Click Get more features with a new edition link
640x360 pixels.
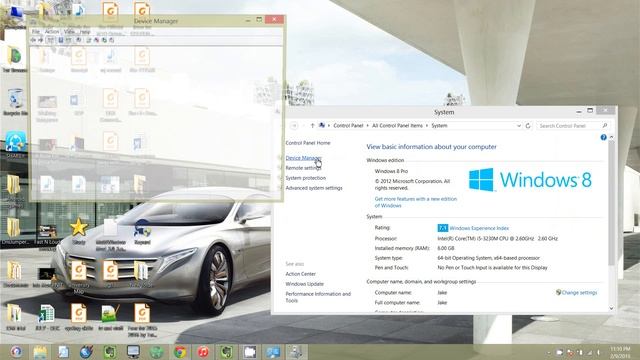coord(416,202)
